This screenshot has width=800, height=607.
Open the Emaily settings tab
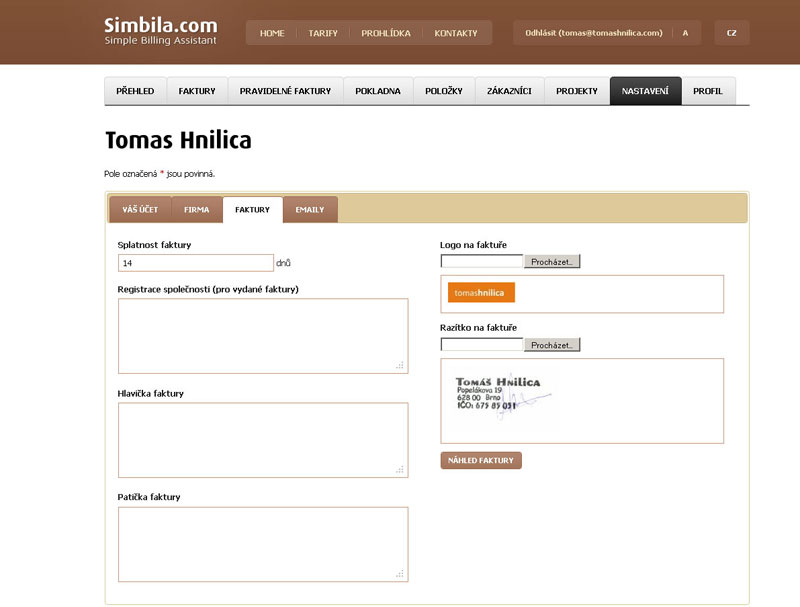(x=310, y=210)
